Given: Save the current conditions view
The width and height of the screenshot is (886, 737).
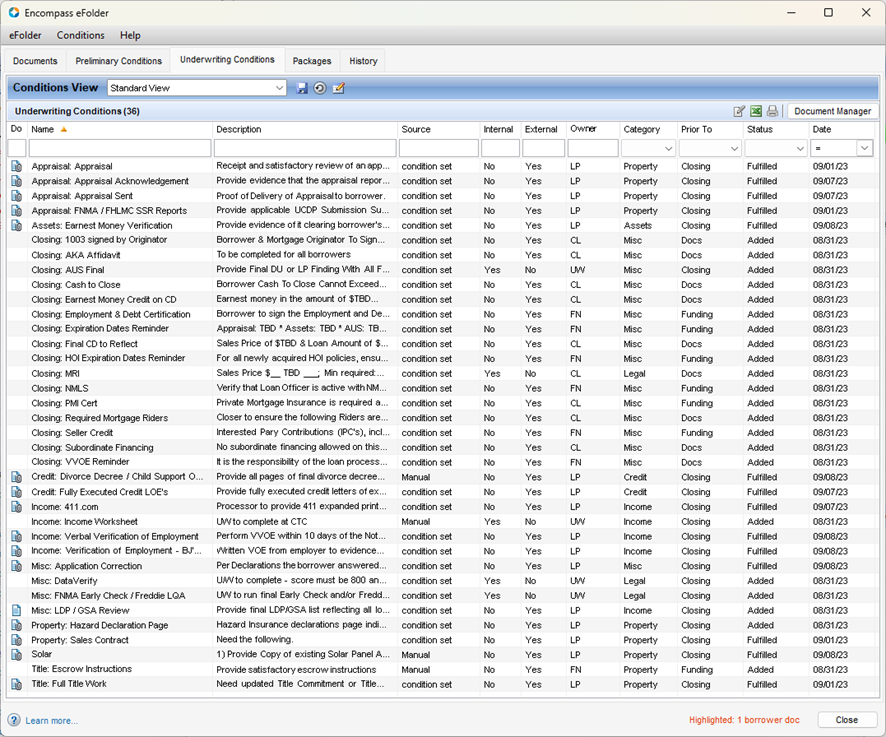Looking at the screenshot, I should [x=303, y=88].
